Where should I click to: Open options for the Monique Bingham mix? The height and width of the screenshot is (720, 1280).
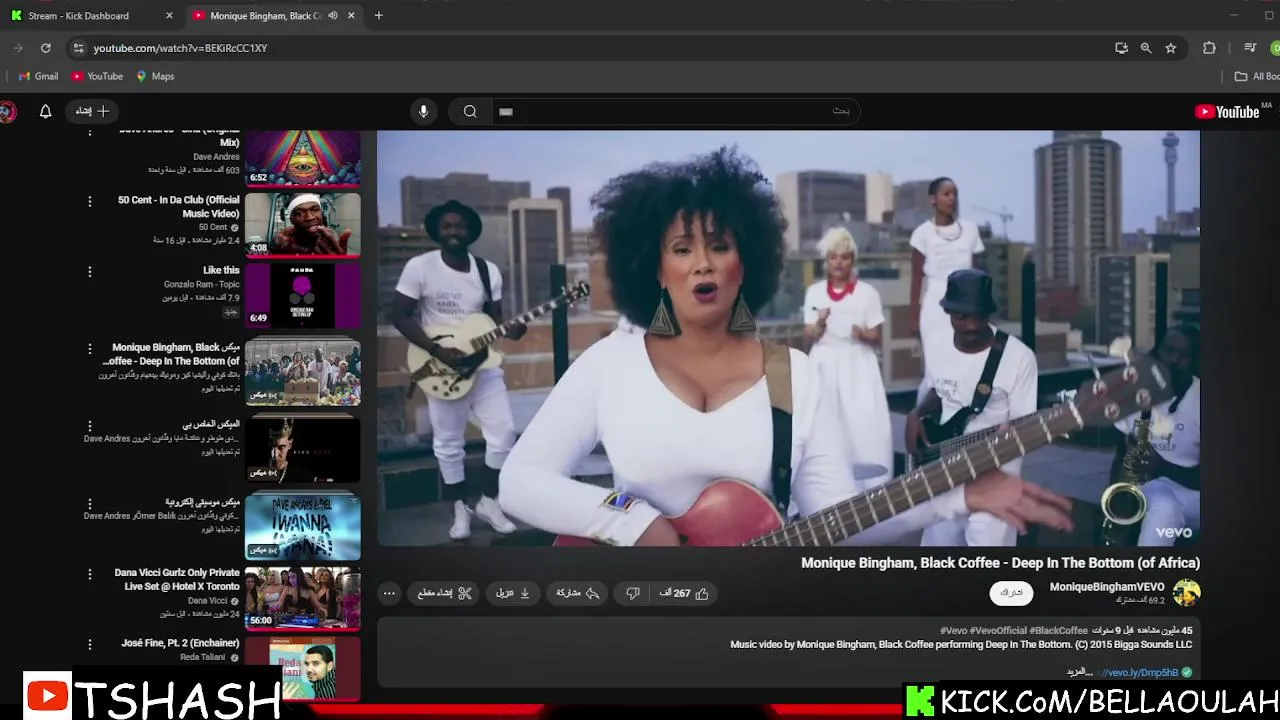click(x=89, y=349)
